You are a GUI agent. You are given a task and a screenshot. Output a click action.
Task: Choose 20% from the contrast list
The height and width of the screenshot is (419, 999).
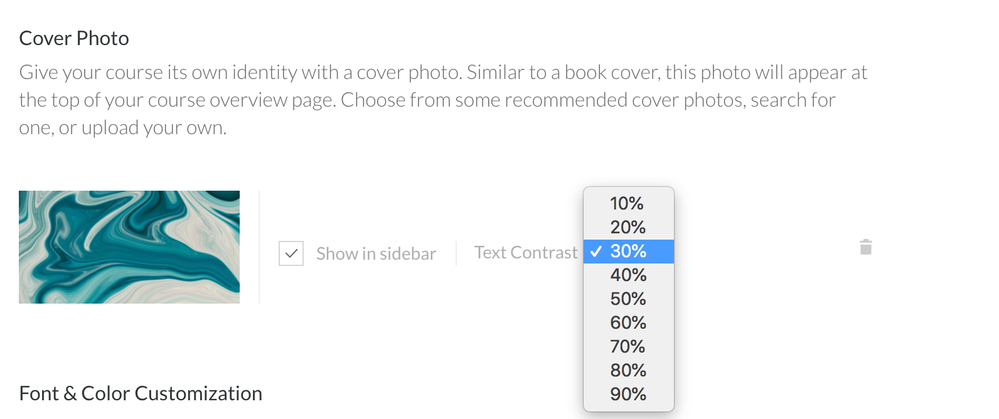(x=628, y=227)
